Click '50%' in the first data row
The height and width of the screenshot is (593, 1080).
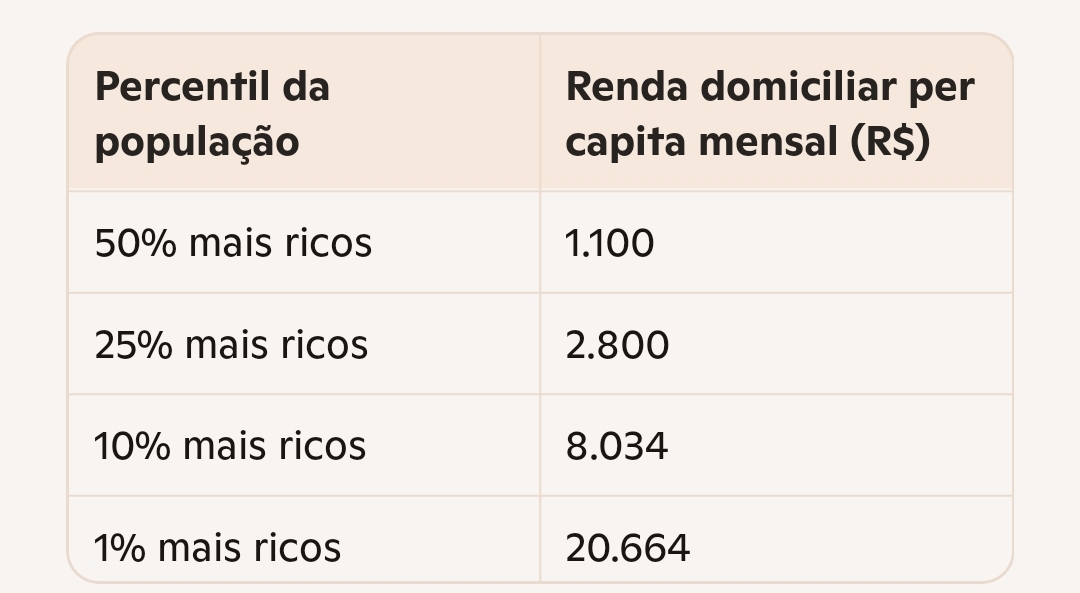pyautogui.click(x=136, y=243)
